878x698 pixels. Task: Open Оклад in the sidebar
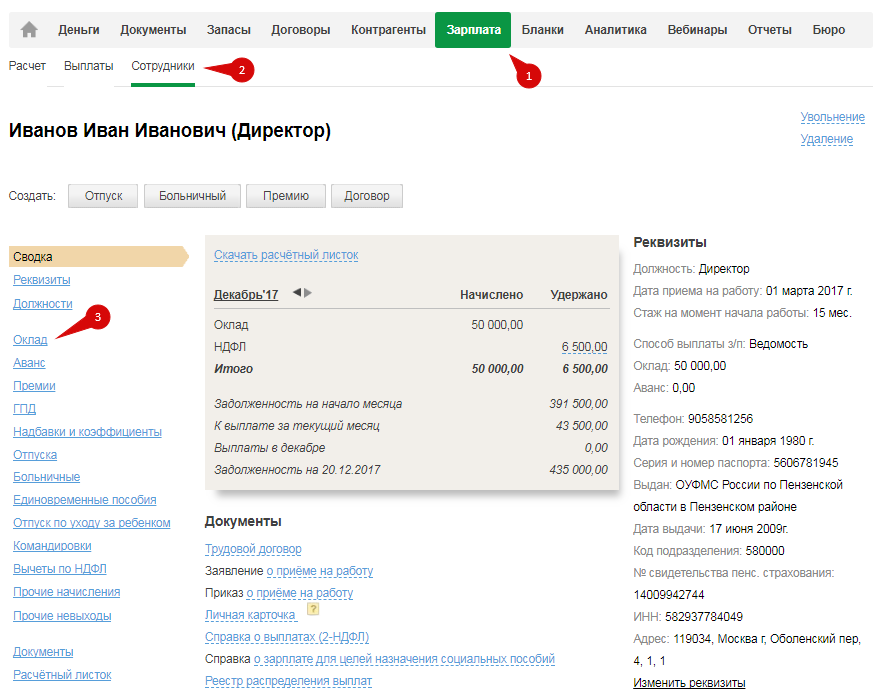(30, 340)
